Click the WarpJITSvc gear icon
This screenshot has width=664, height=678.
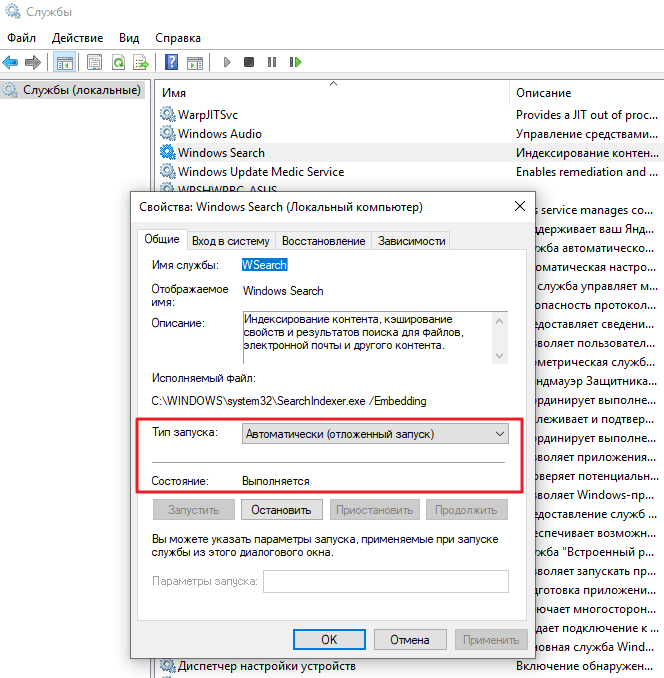pos(168,115)
